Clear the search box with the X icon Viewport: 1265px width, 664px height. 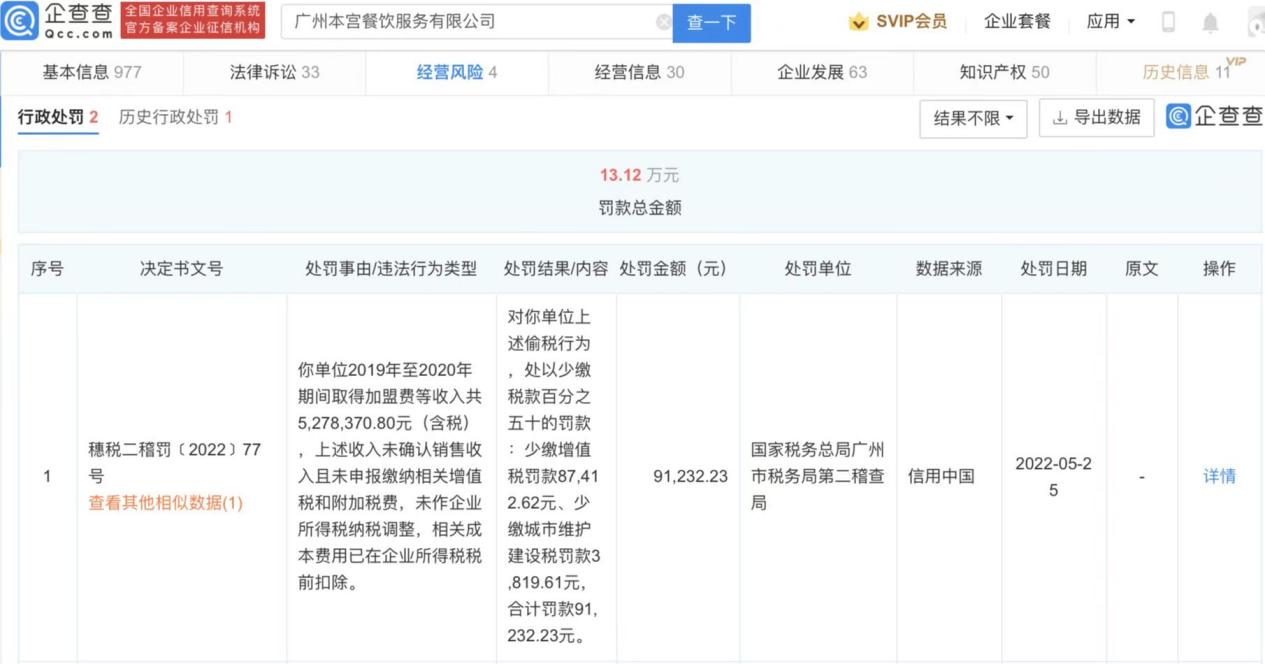pyautogui.click(x=663, y=22)
